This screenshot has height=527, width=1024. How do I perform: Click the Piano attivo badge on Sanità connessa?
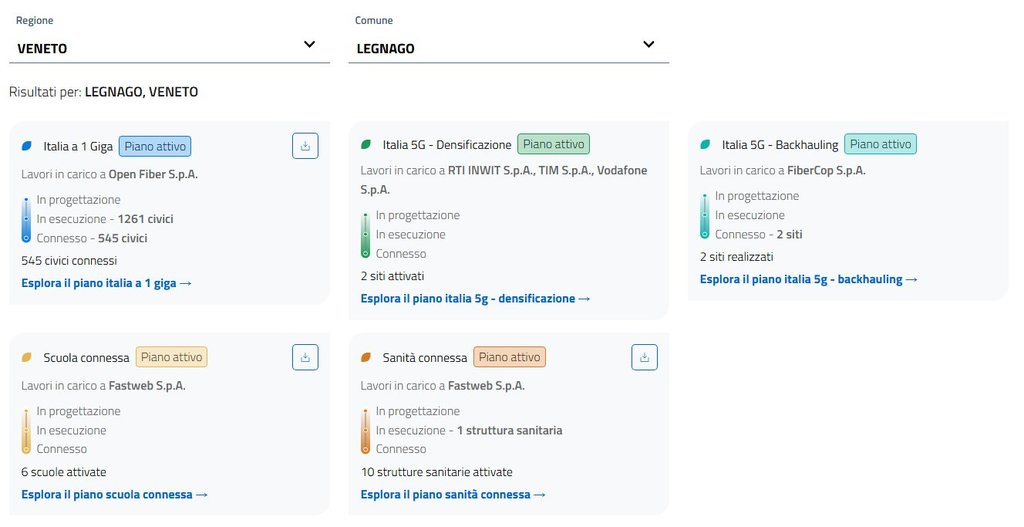(x=510, y=357)
